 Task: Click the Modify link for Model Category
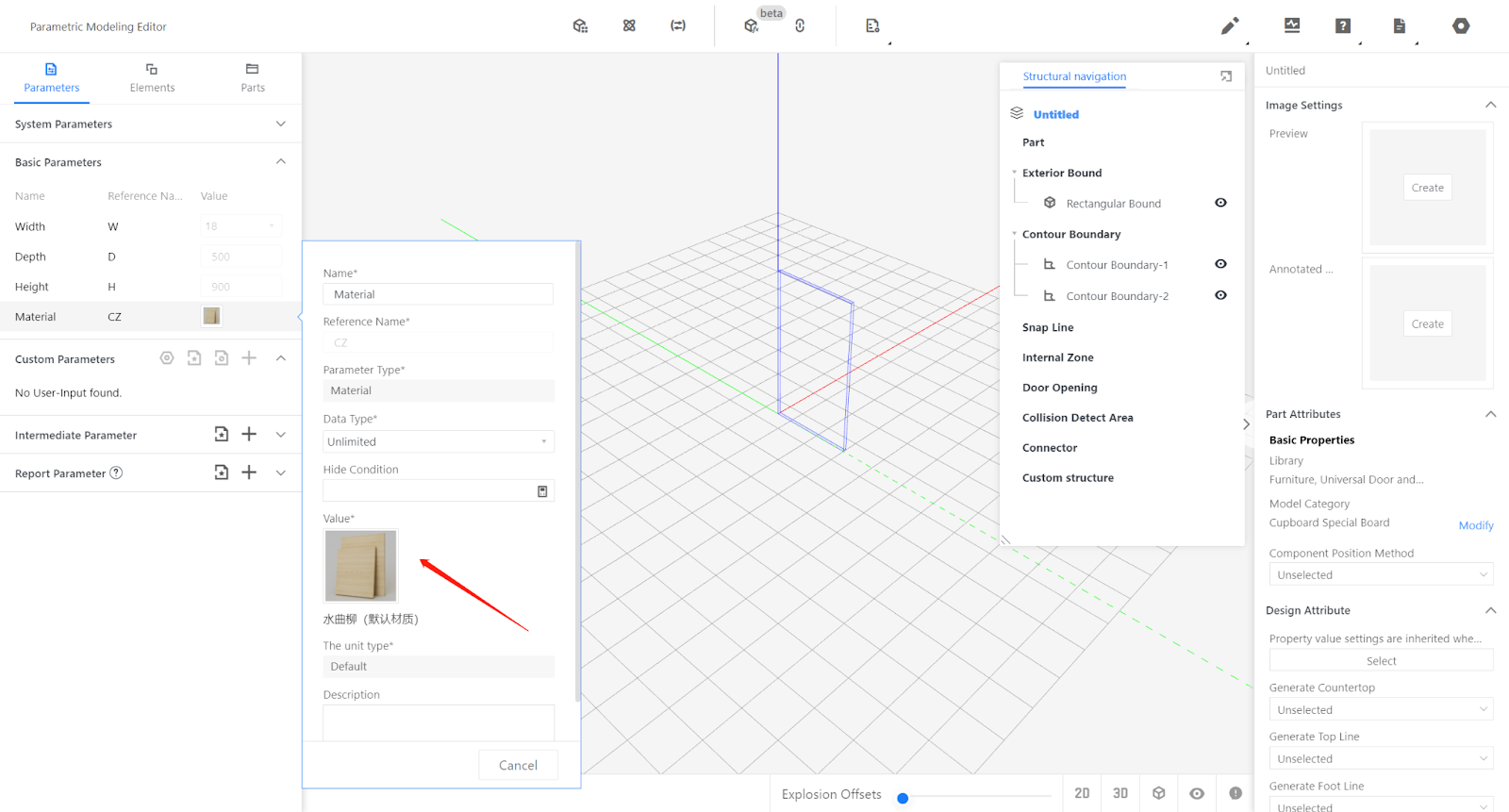pos(1475,525)
